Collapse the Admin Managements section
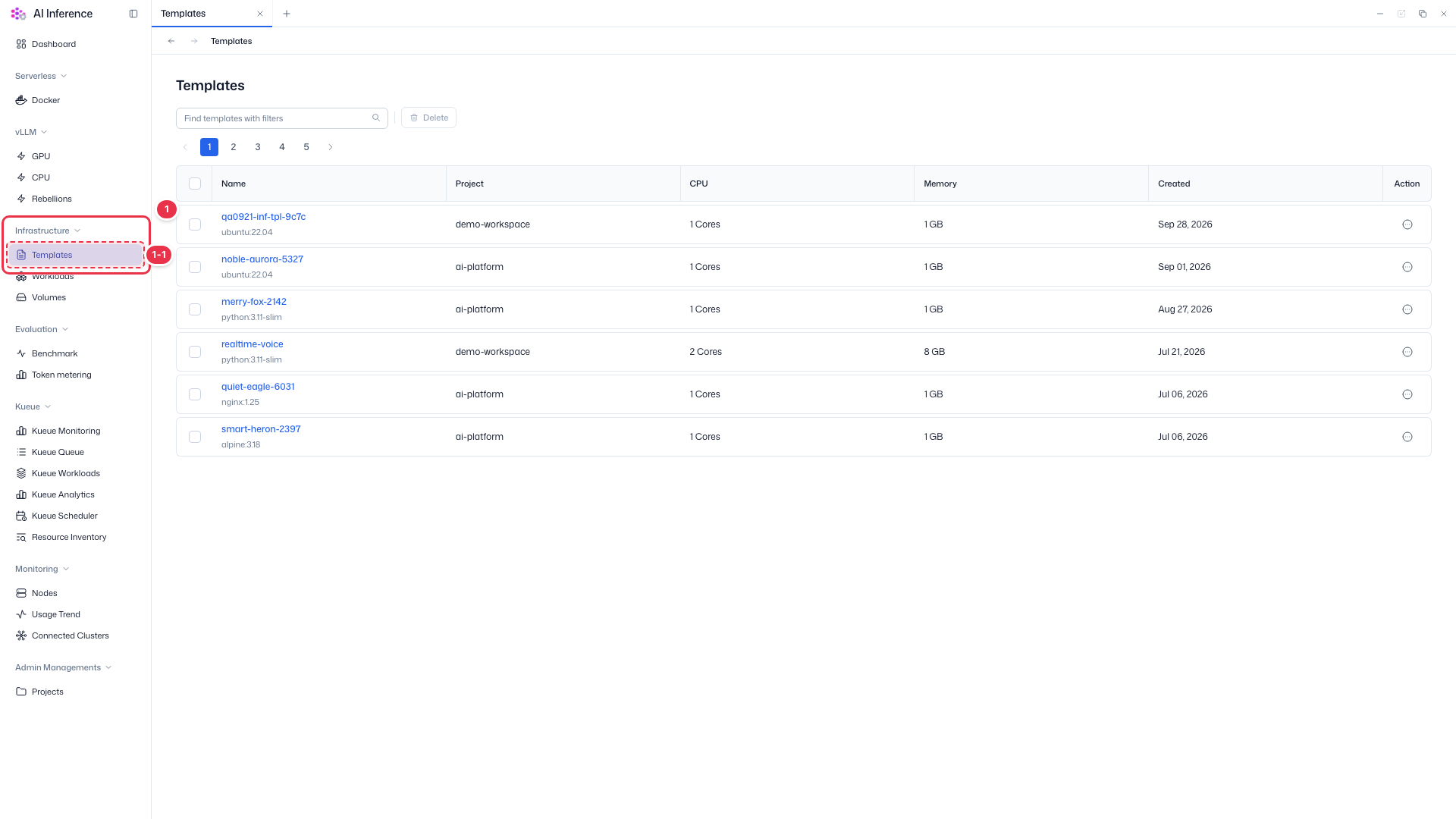 tap(64, 667)
